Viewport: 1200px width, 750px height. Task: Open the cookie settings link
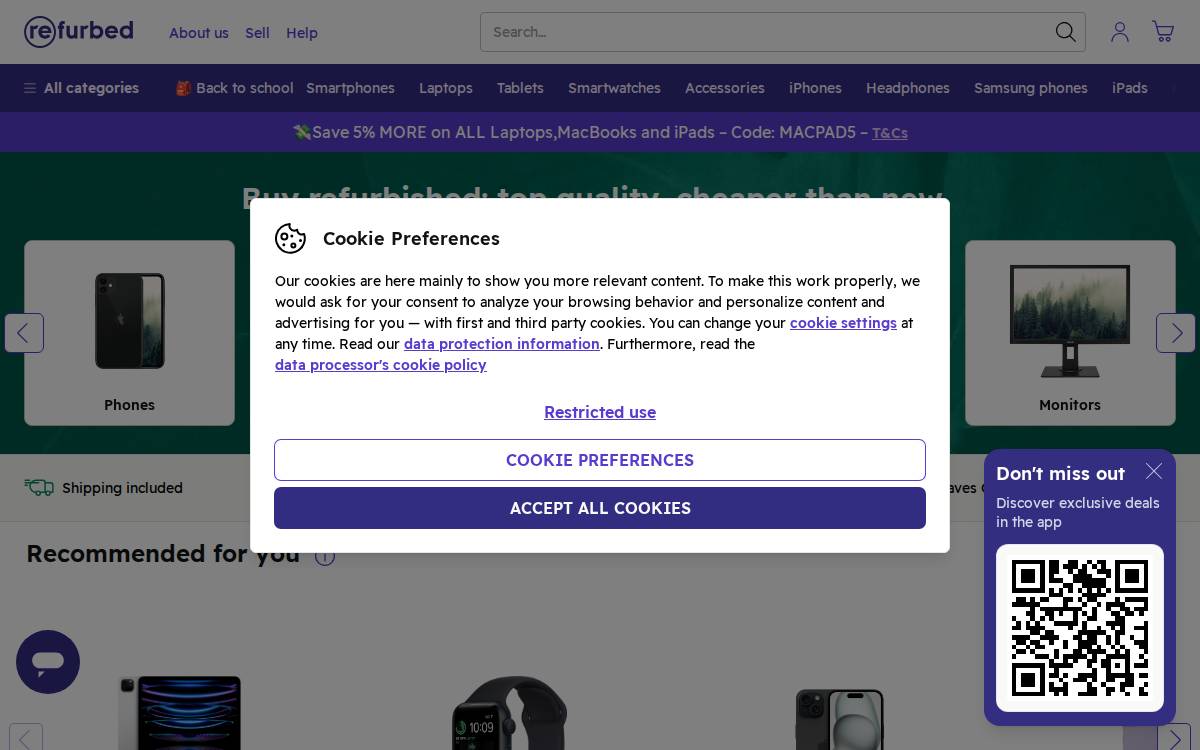click(x=843, y=323)
